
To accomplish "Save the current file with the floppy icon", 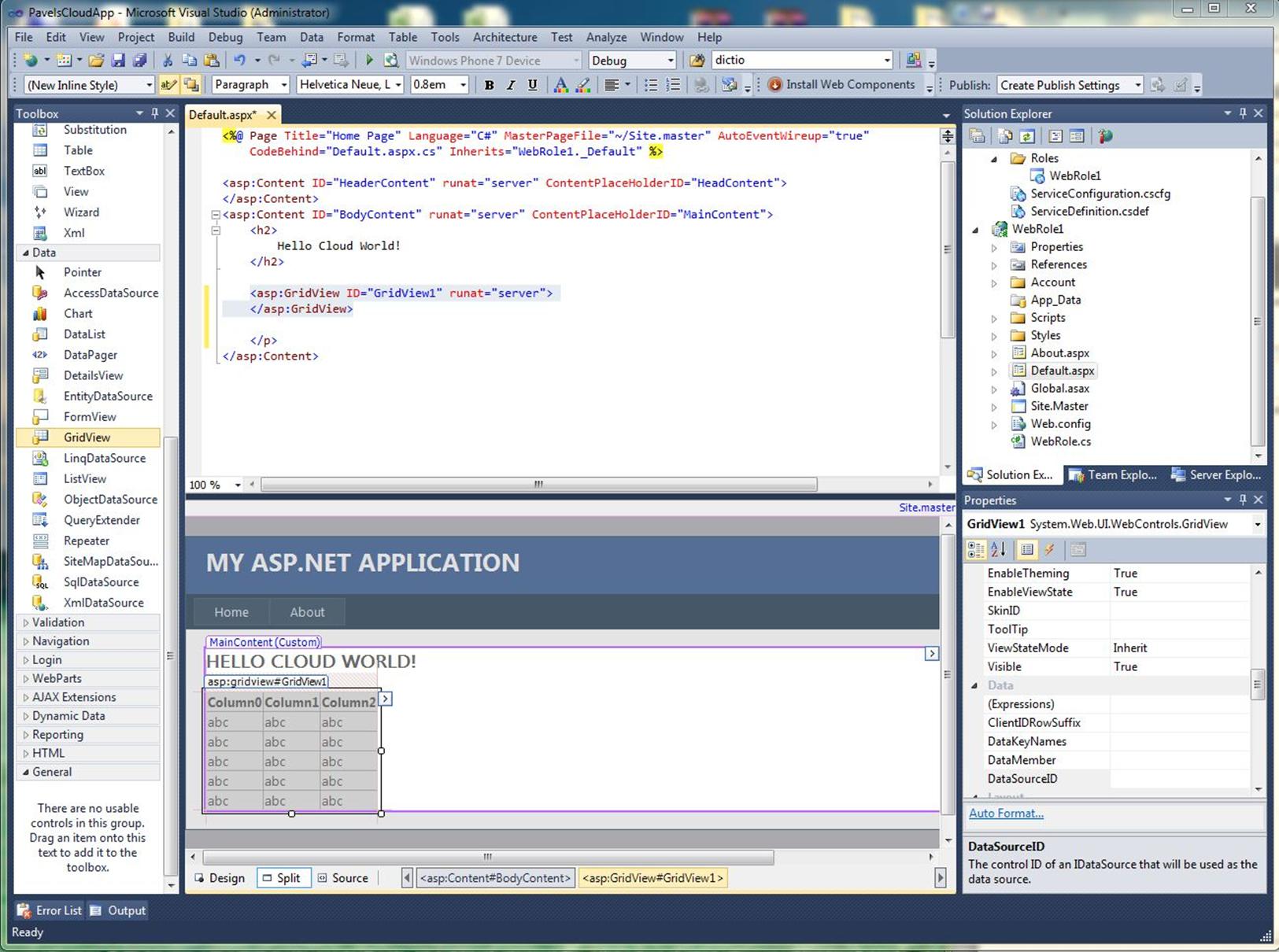I will click(118, 61).
